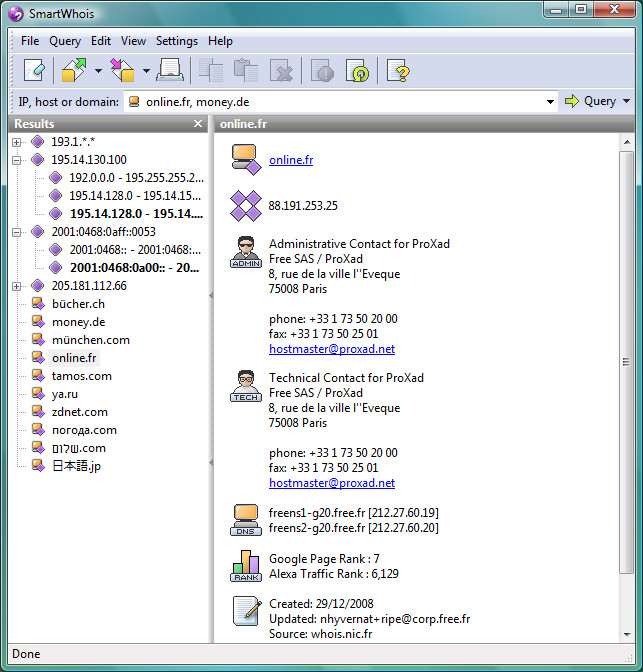Click the Print toolbar icon
This screenshot has width=643, height=672.
click(170, 70)
